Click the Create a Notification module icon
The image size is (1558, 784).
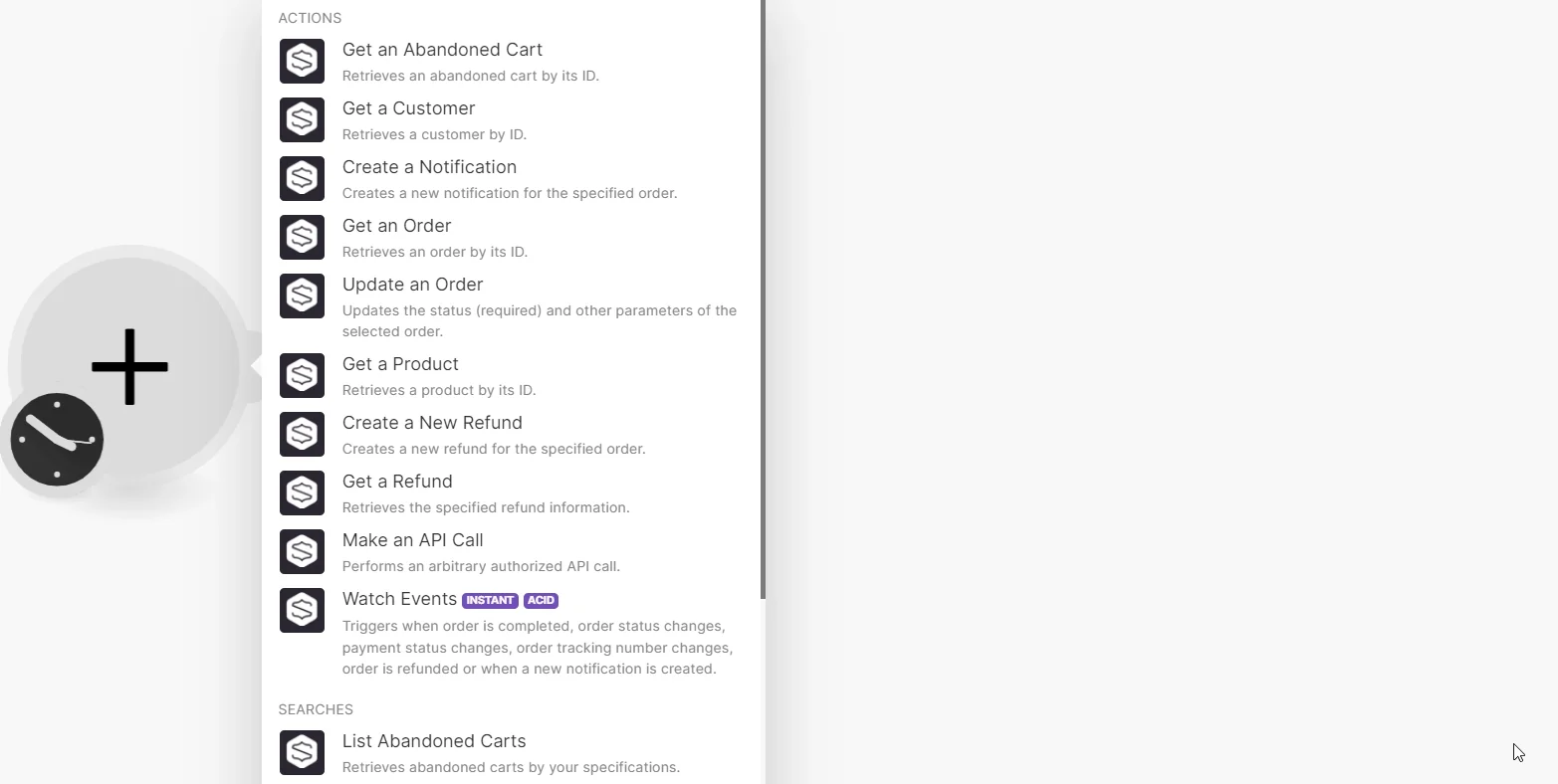(302, 178)
